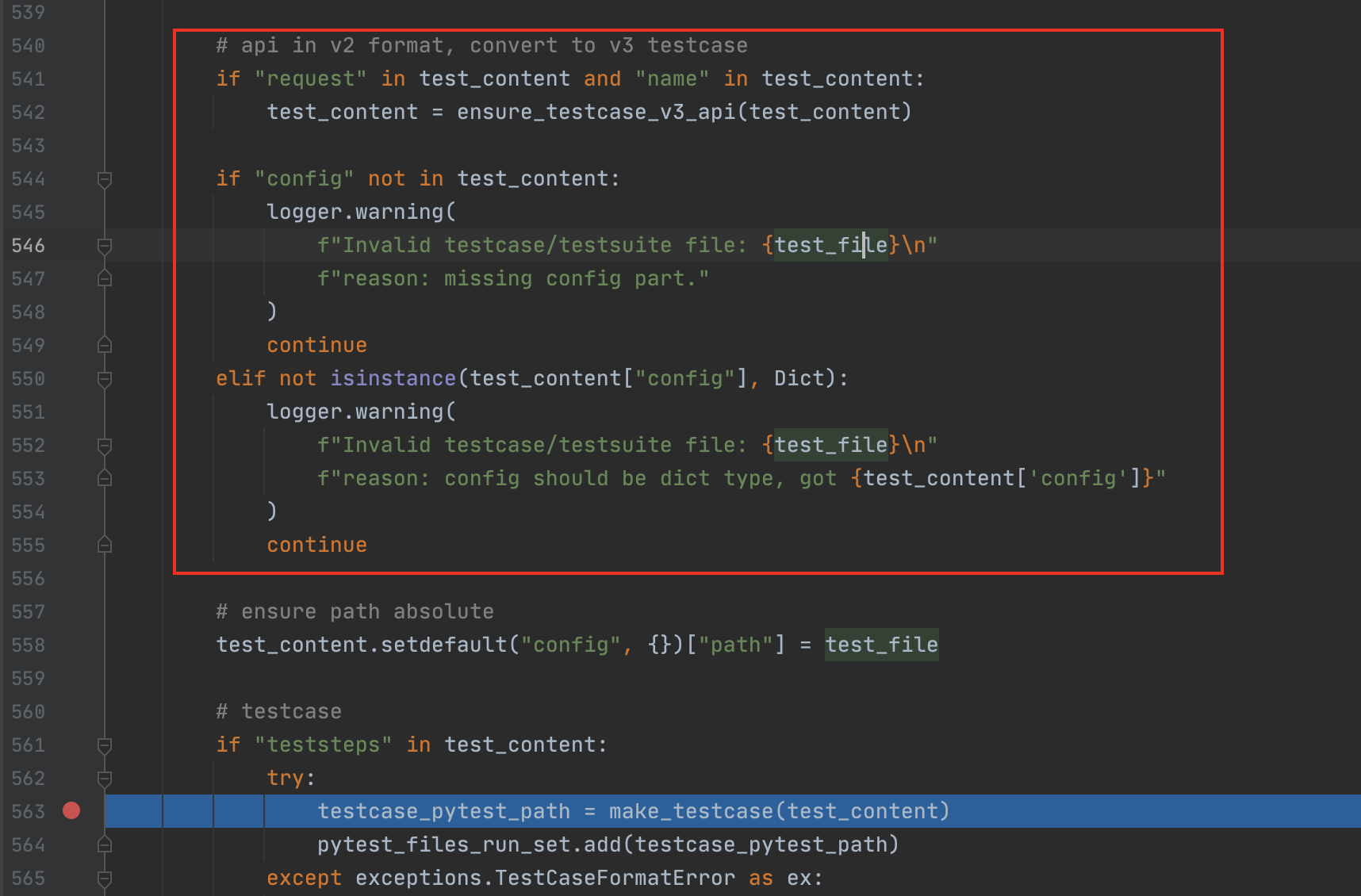Click the "config" string on line 544
The width and height of the screenshot is (1361, 896).
click(x=305, y=178)
